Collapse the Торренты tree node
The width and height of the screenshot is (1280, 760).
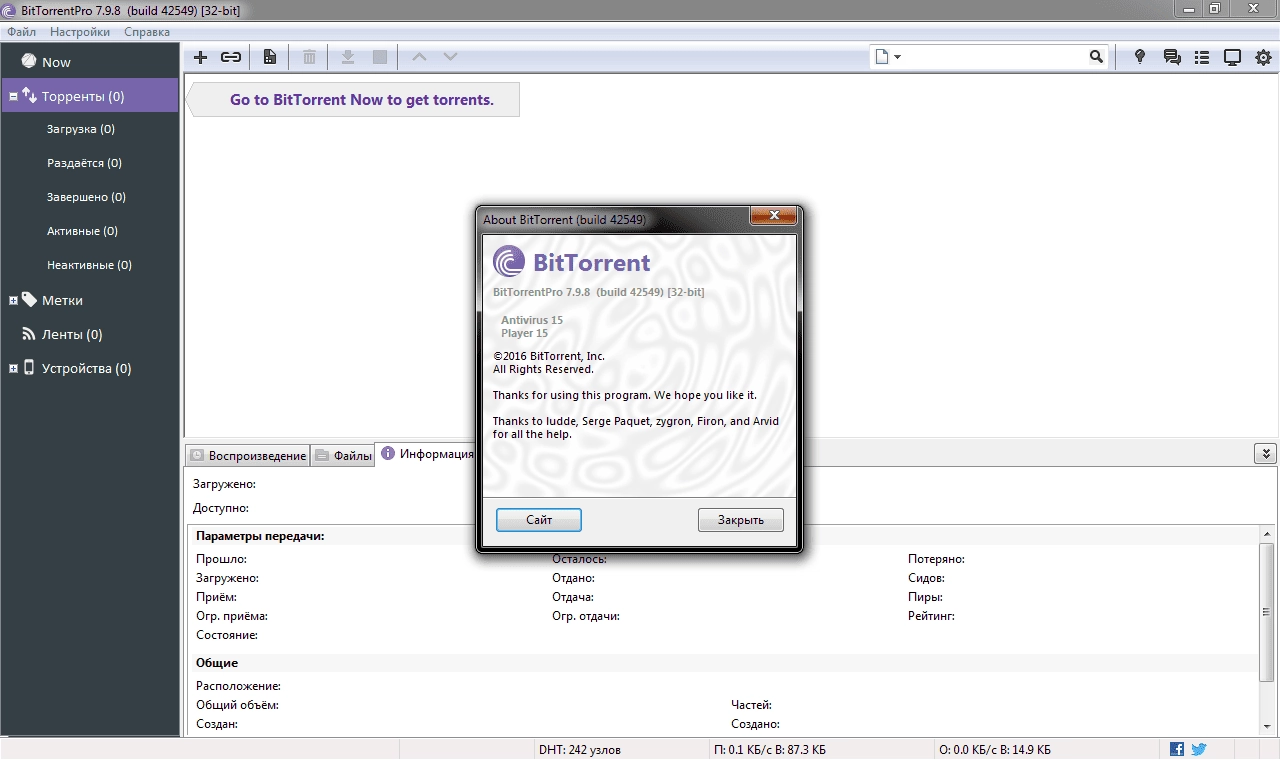(x=13, y=97)
